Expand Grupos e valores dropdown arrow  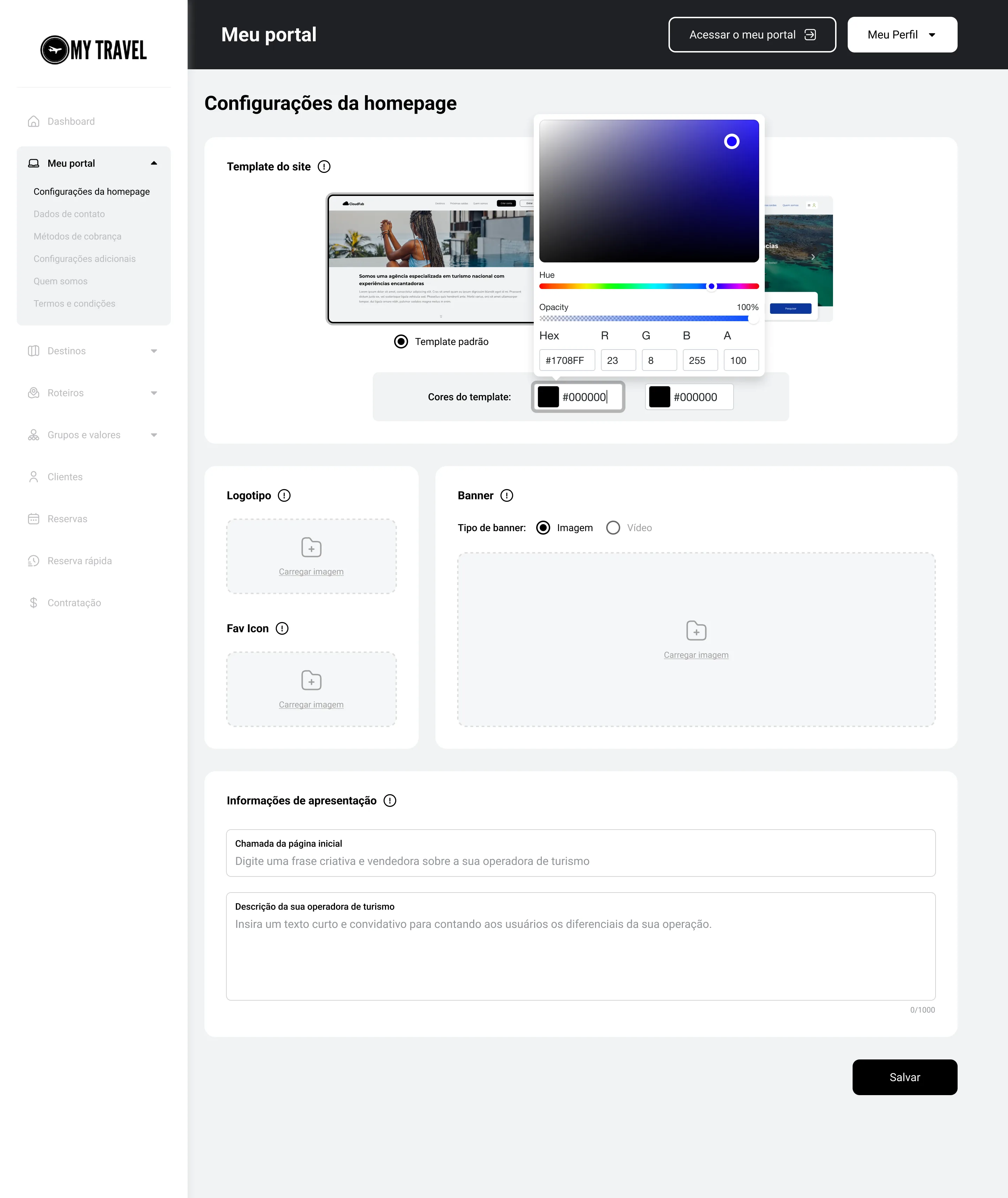tap(154, 435)
